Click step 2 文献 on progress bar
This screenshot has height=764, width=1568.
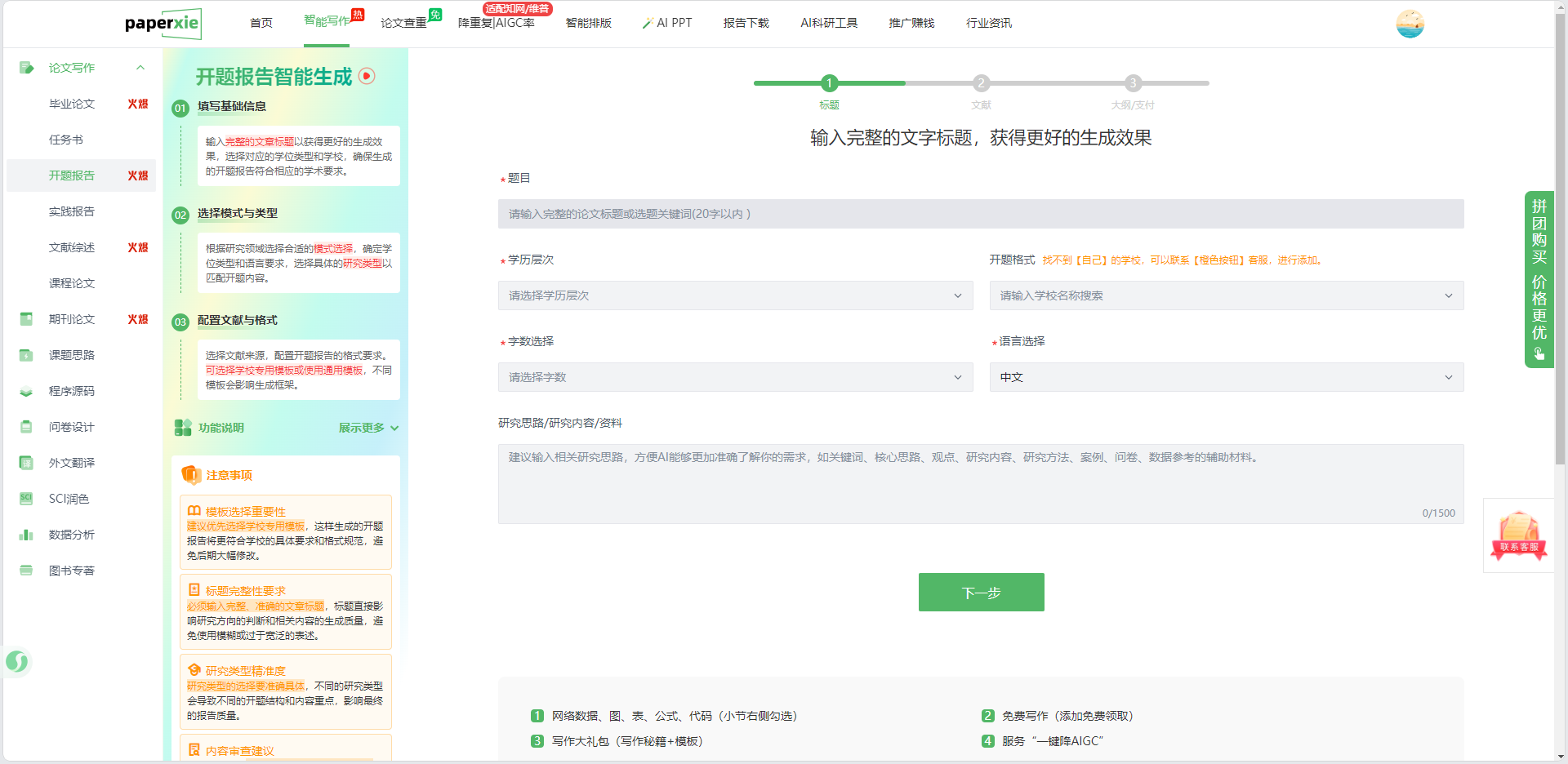pyautogui.click(x=981, y=83)
